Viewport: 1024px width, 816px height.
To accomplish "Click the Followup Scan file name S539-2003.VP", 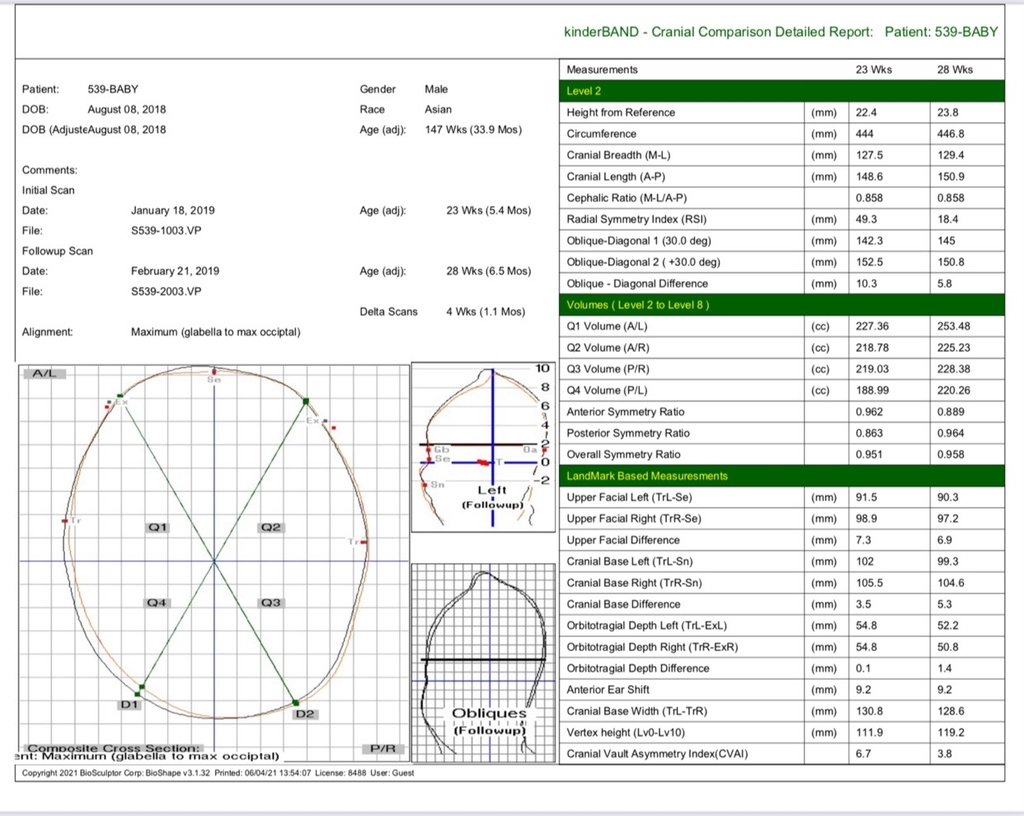I will 166,292.
